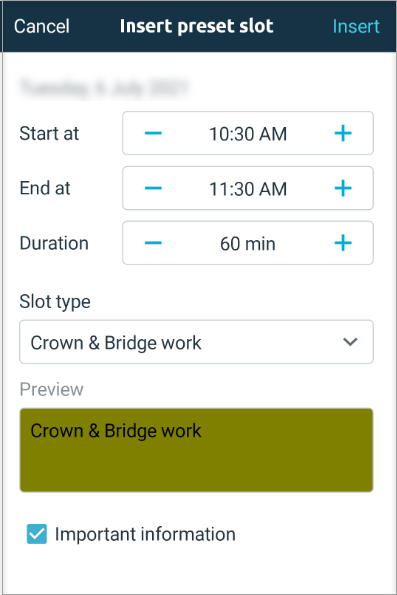Cancel the preset slot dialog
Screen dimensions: 397x595
tap(42, 26)
